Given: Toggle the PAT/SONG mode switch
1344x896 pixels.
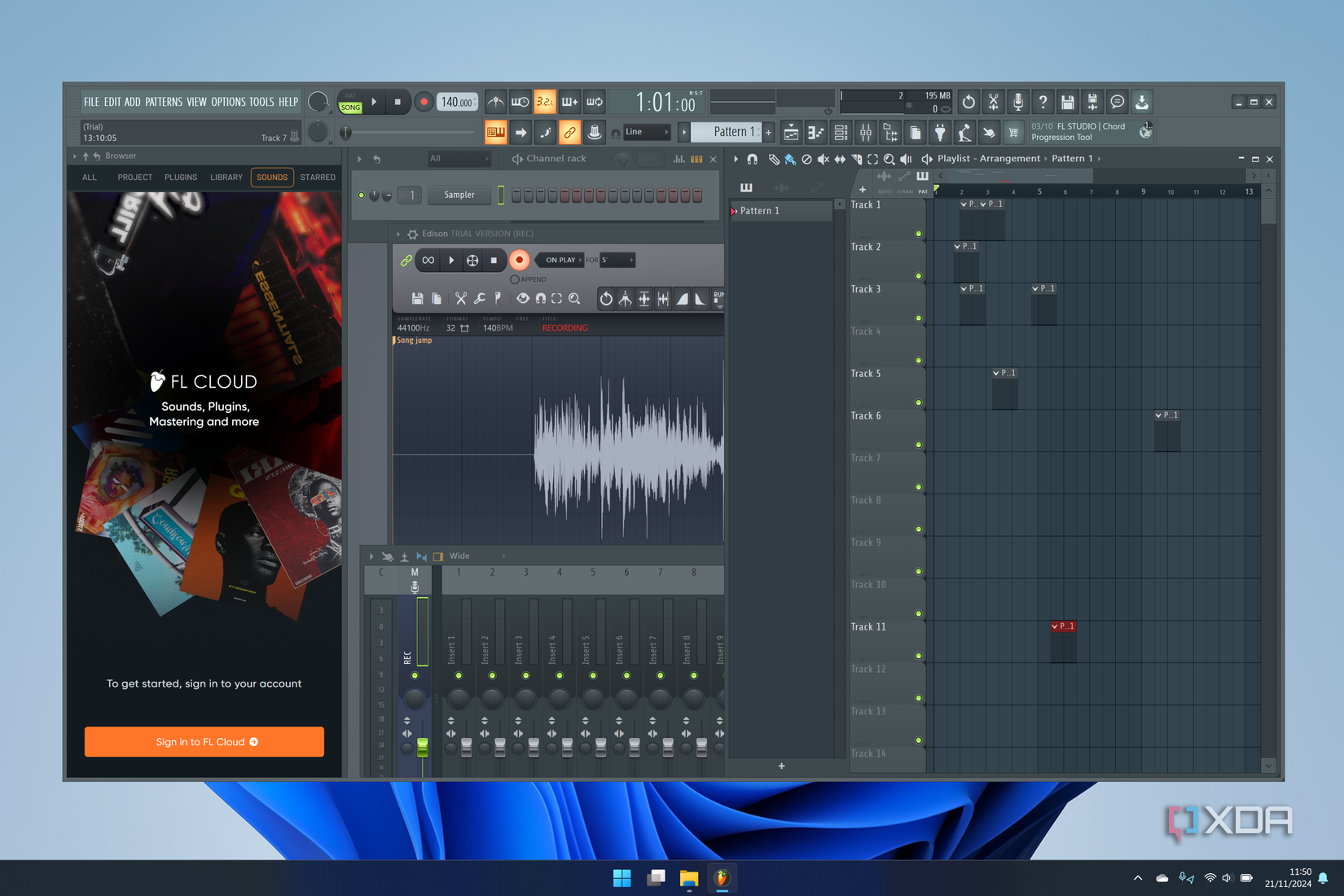Looking at the screenshot, I should pos(350,102).
